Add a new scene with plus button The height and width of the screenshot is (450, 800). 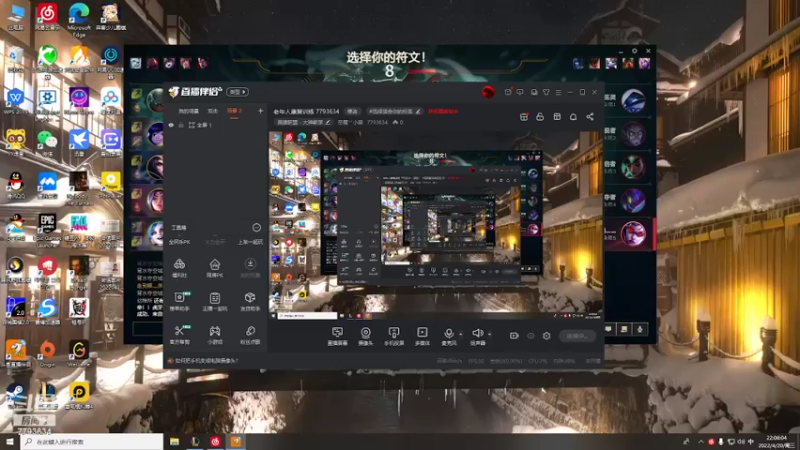tap(260, 111)
